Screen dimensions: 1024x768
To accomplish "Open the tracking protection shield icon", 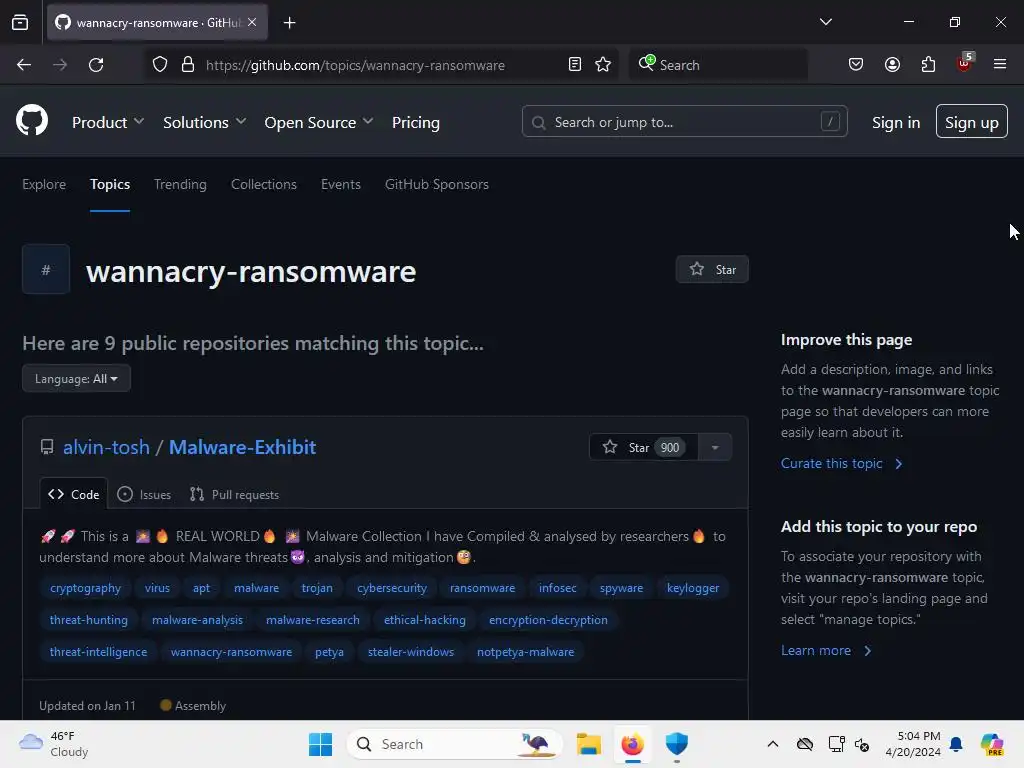I will pyautogui.click(x=160, y=65).
